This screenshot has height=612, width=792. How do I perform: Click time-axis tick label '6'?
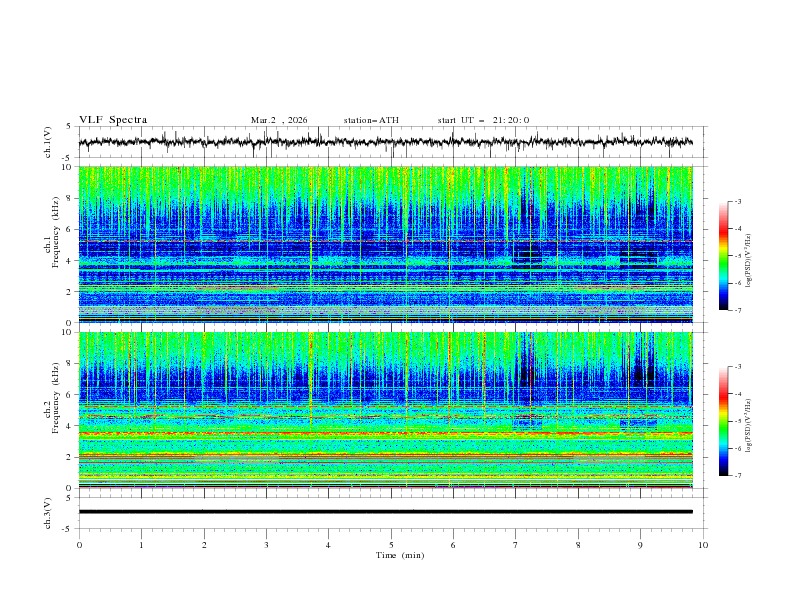[x=453, y=545]
